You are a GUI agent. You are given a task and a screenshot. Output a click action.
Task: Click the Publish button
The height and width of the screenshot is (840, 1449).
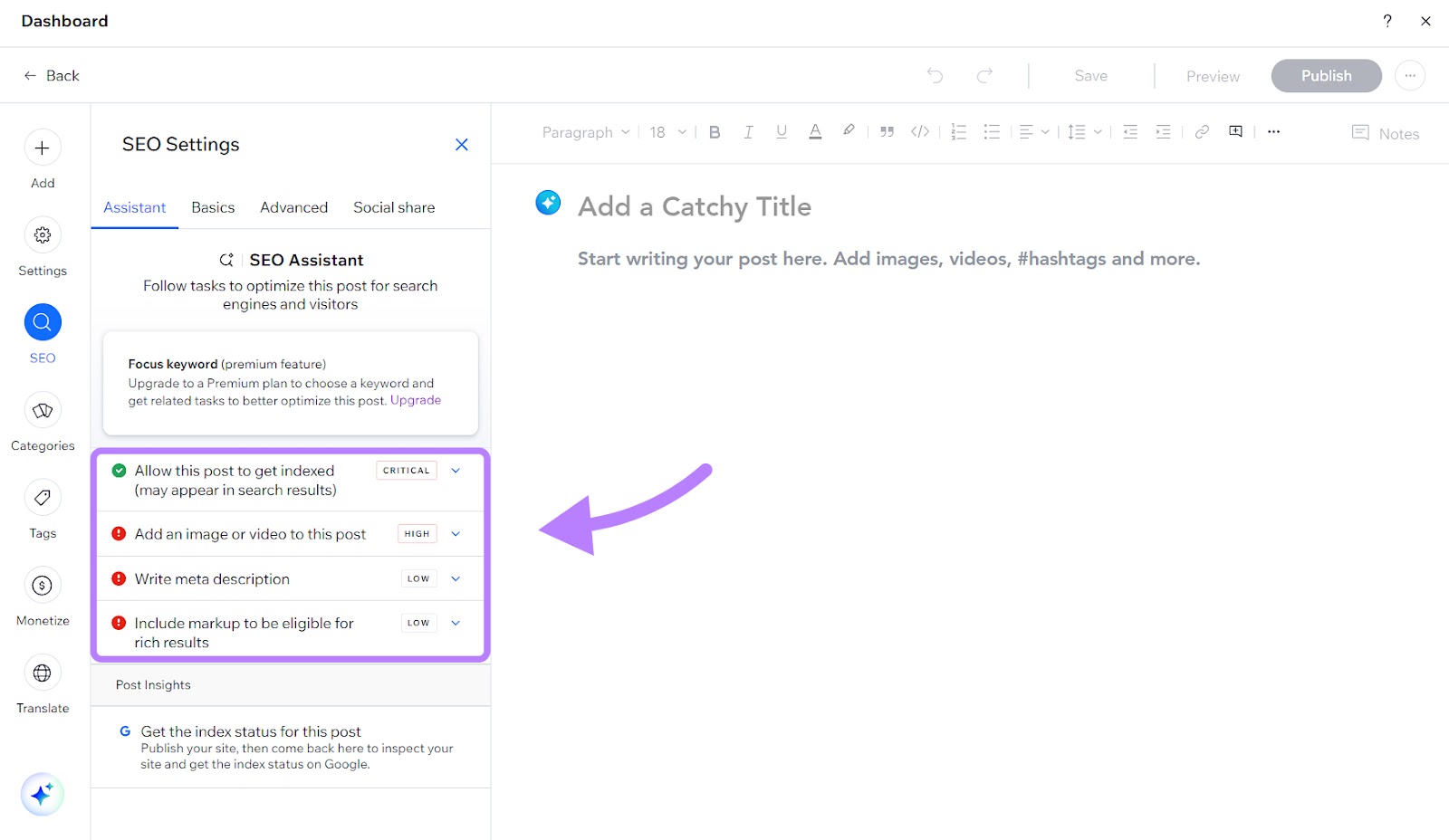pos(1325,75)
